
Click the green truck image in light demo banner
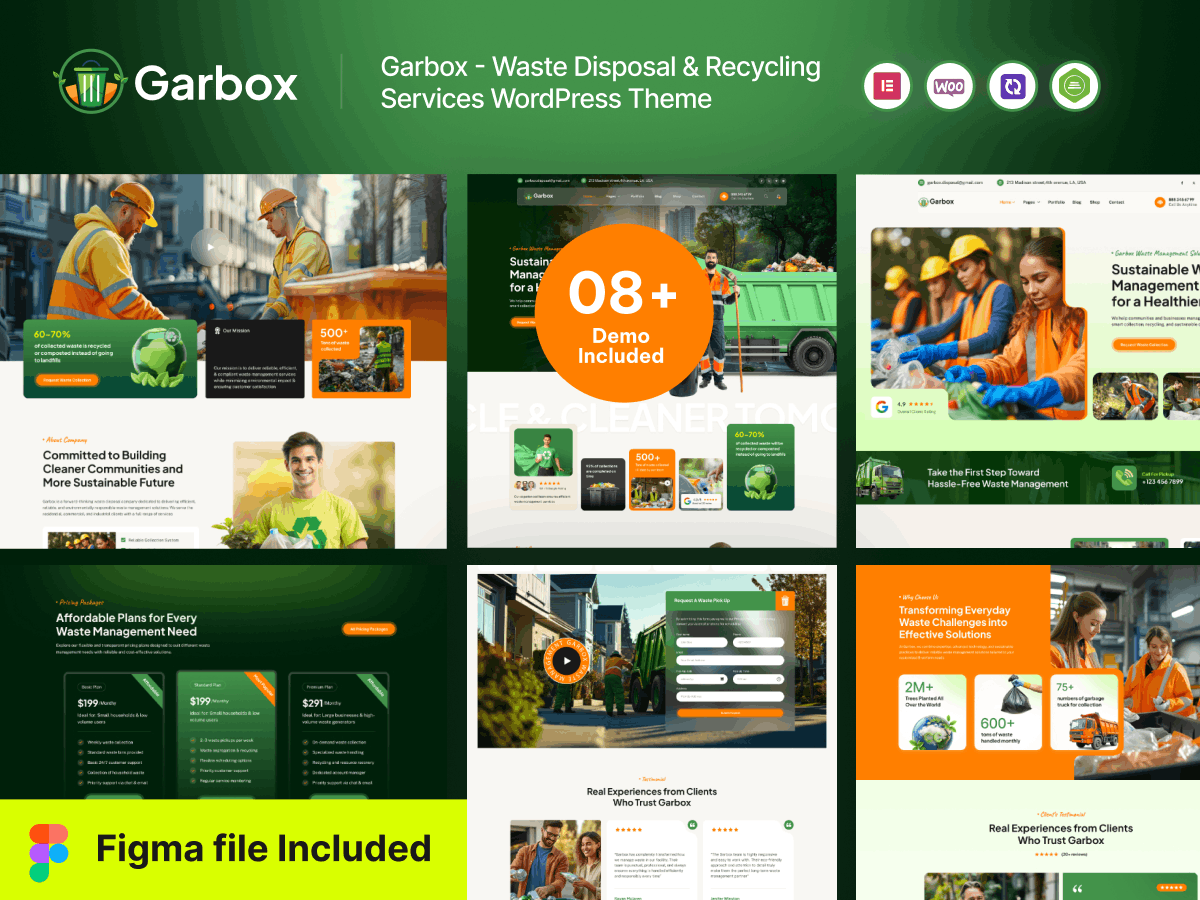tap(880, 478)
